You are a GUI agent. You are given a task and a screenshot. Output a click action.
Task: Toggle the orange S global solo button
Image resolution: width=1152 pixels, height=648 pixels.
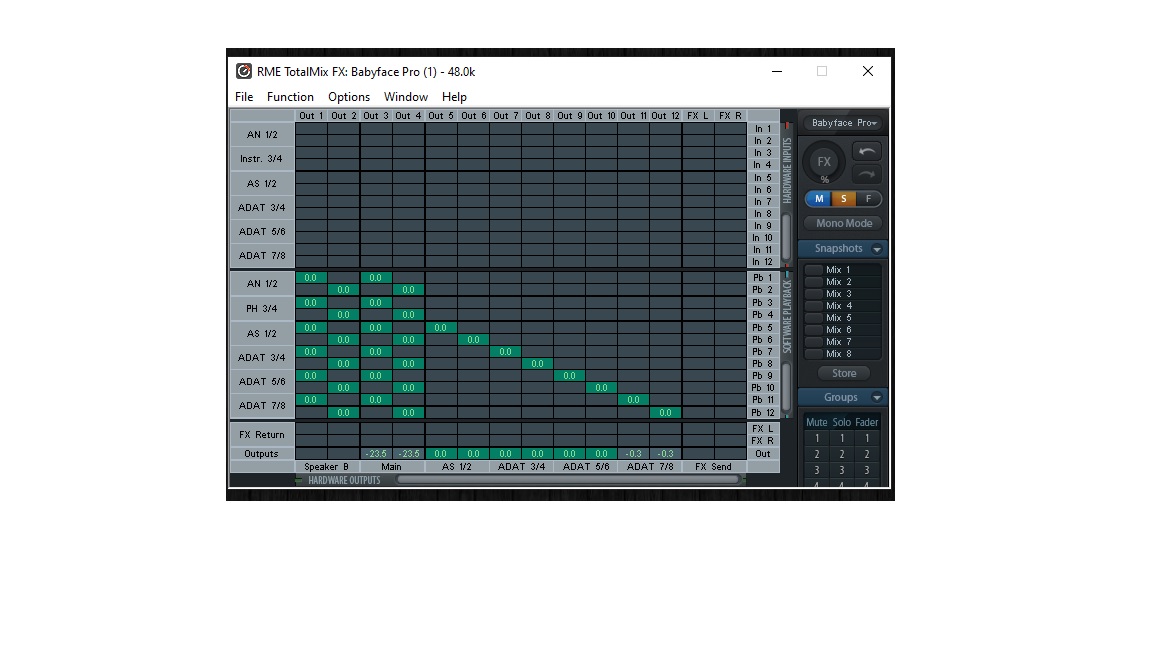(x=843, y=199)
